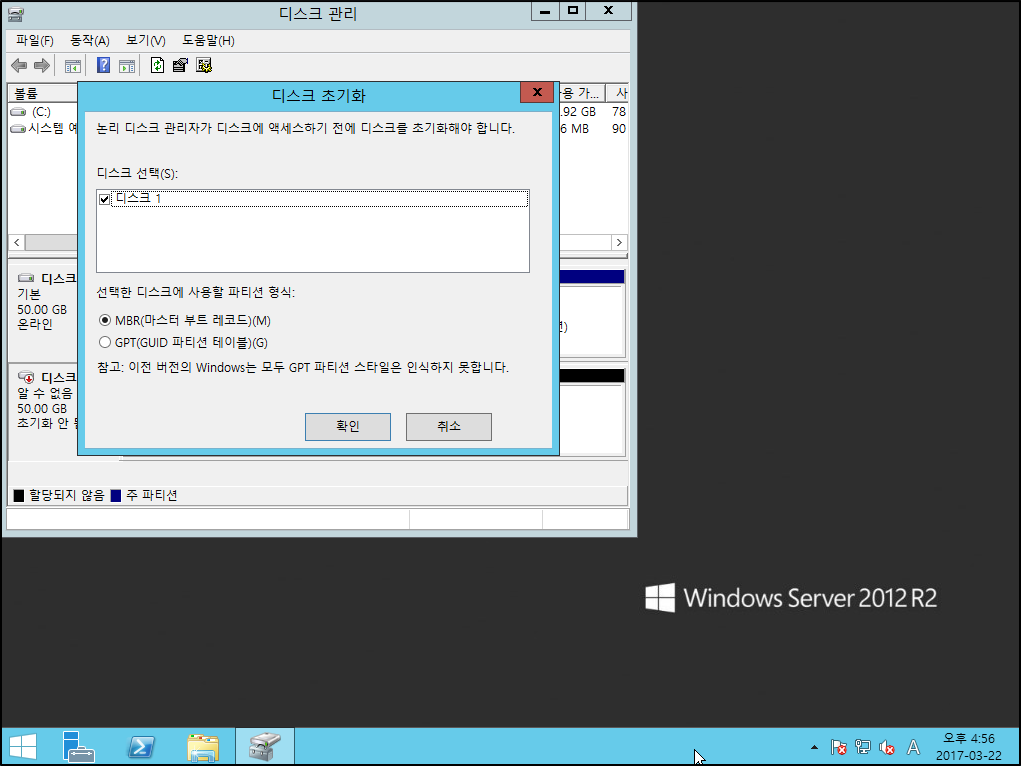Confirm with the 확인 button
Screen dimensions: 1021x766
348,427
